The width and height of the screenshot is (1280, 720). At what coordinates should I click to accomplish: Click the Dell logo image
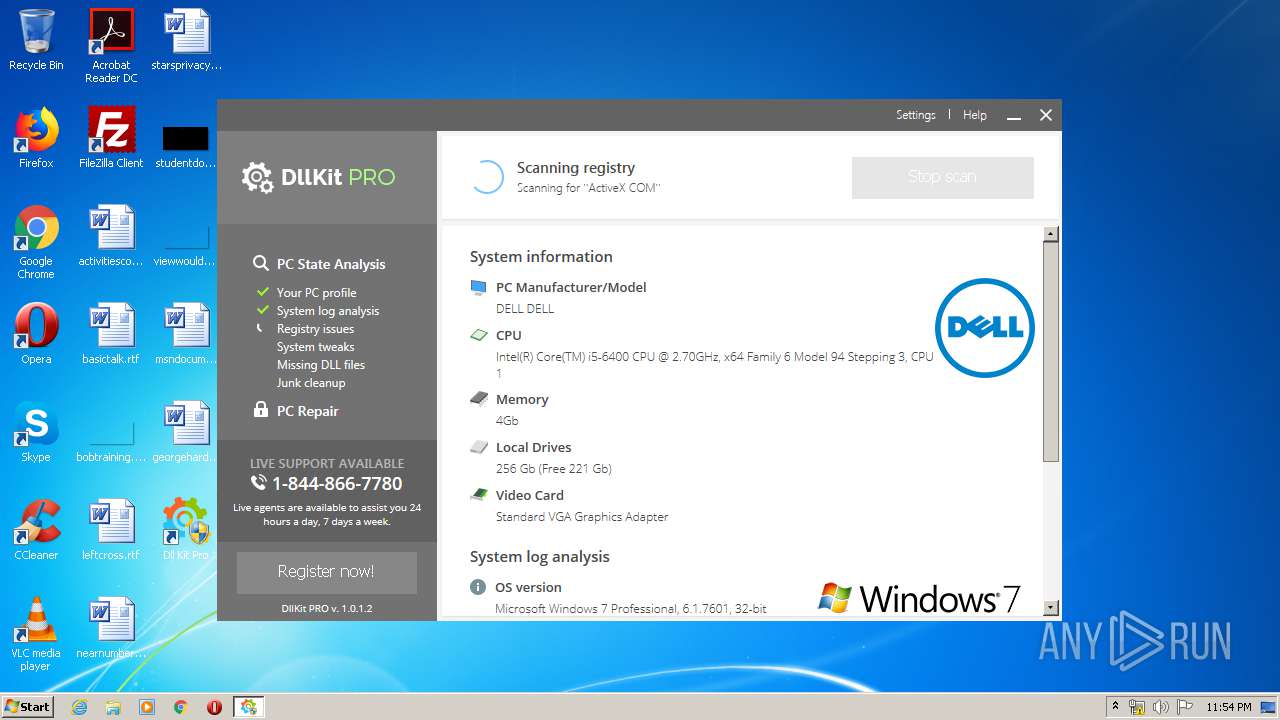pos(984,328)
